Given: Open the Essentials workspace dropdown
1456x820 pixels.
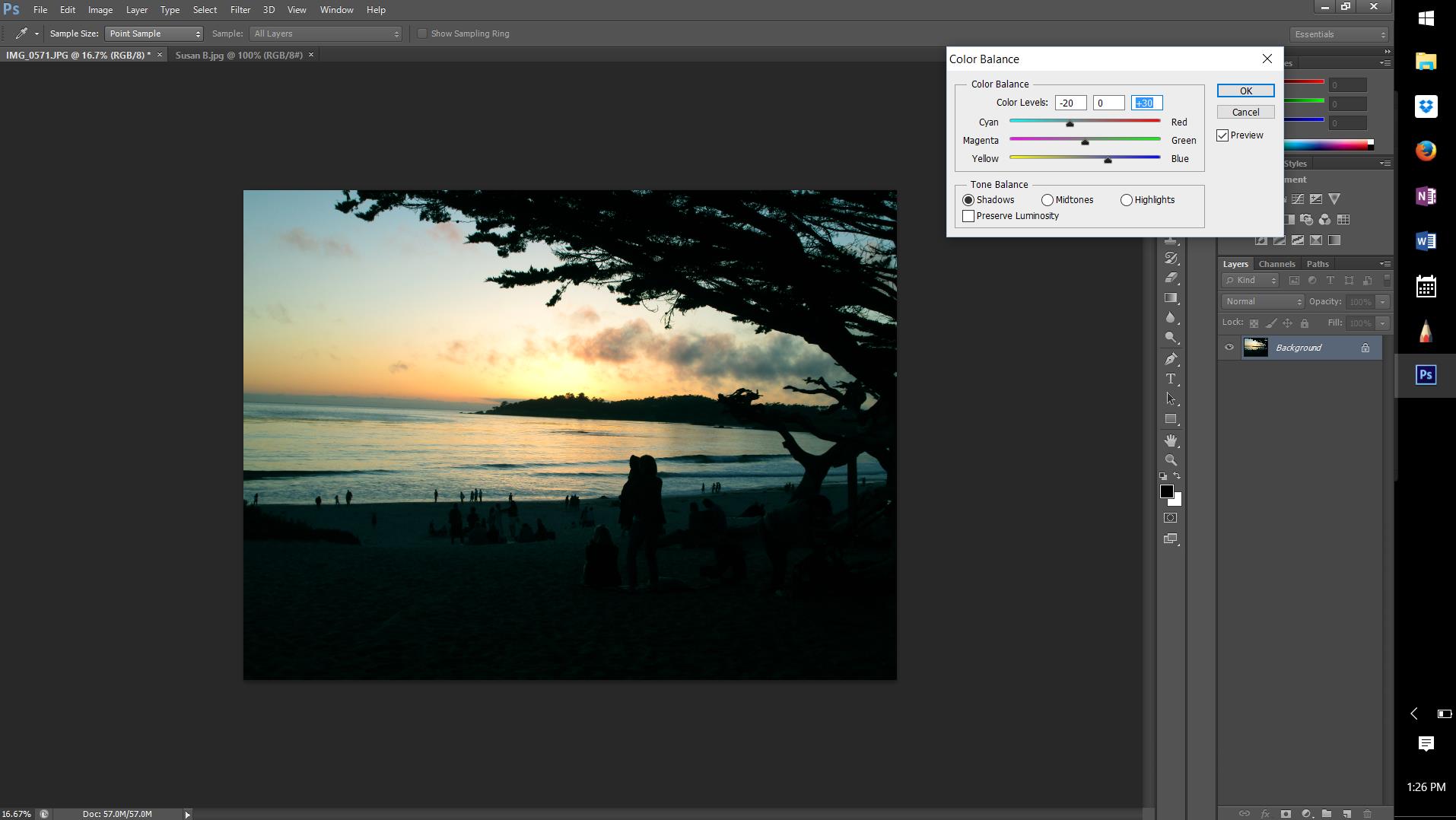Looking at the screenshot, I should [1339, 34].
